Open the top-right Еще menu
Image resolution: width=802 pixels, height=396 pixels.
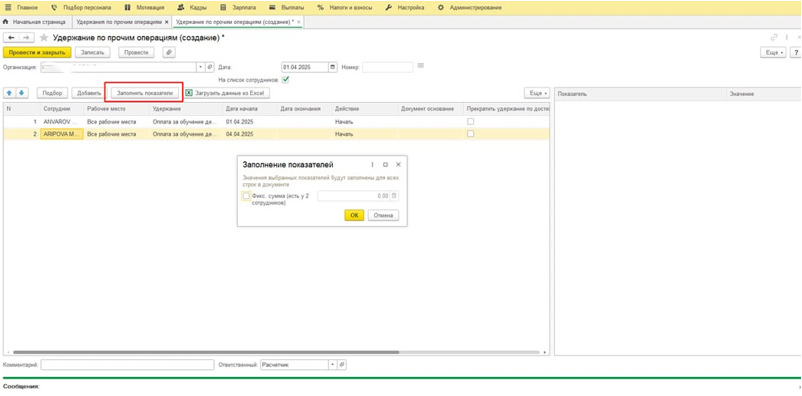click(x=772, y=53)
